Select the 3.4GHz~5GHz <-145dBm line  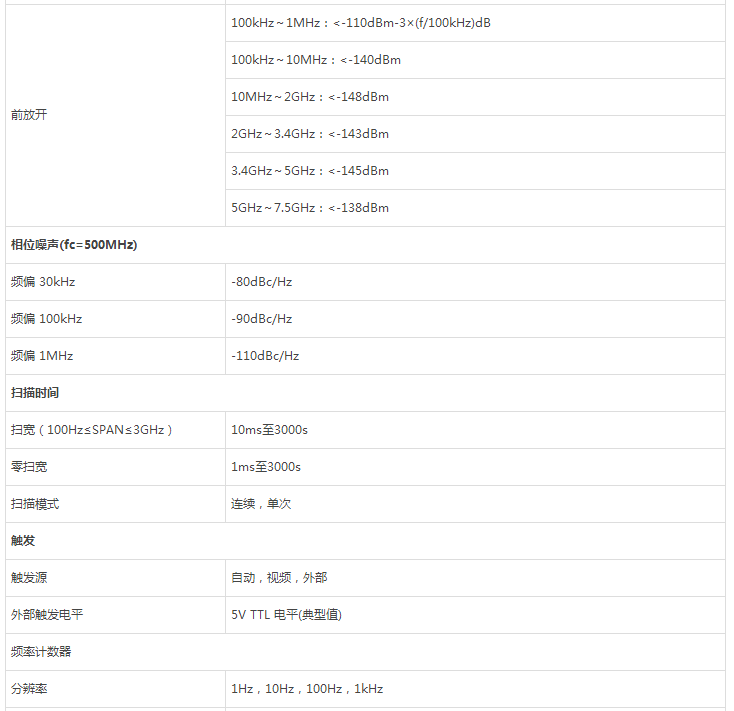(310, 171)
